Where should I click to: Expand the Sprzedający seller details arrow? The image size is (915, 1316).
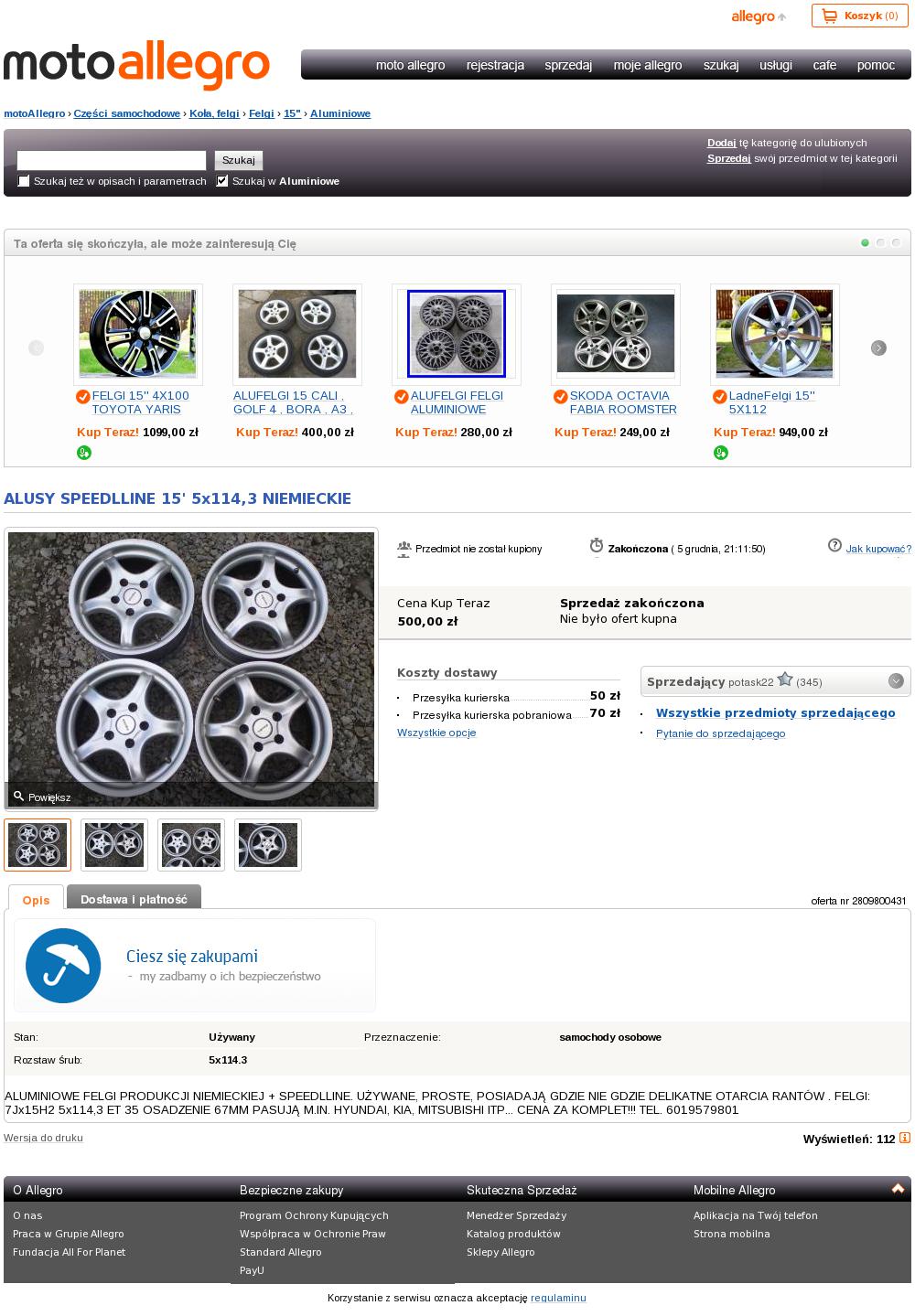tap(896, 680)
